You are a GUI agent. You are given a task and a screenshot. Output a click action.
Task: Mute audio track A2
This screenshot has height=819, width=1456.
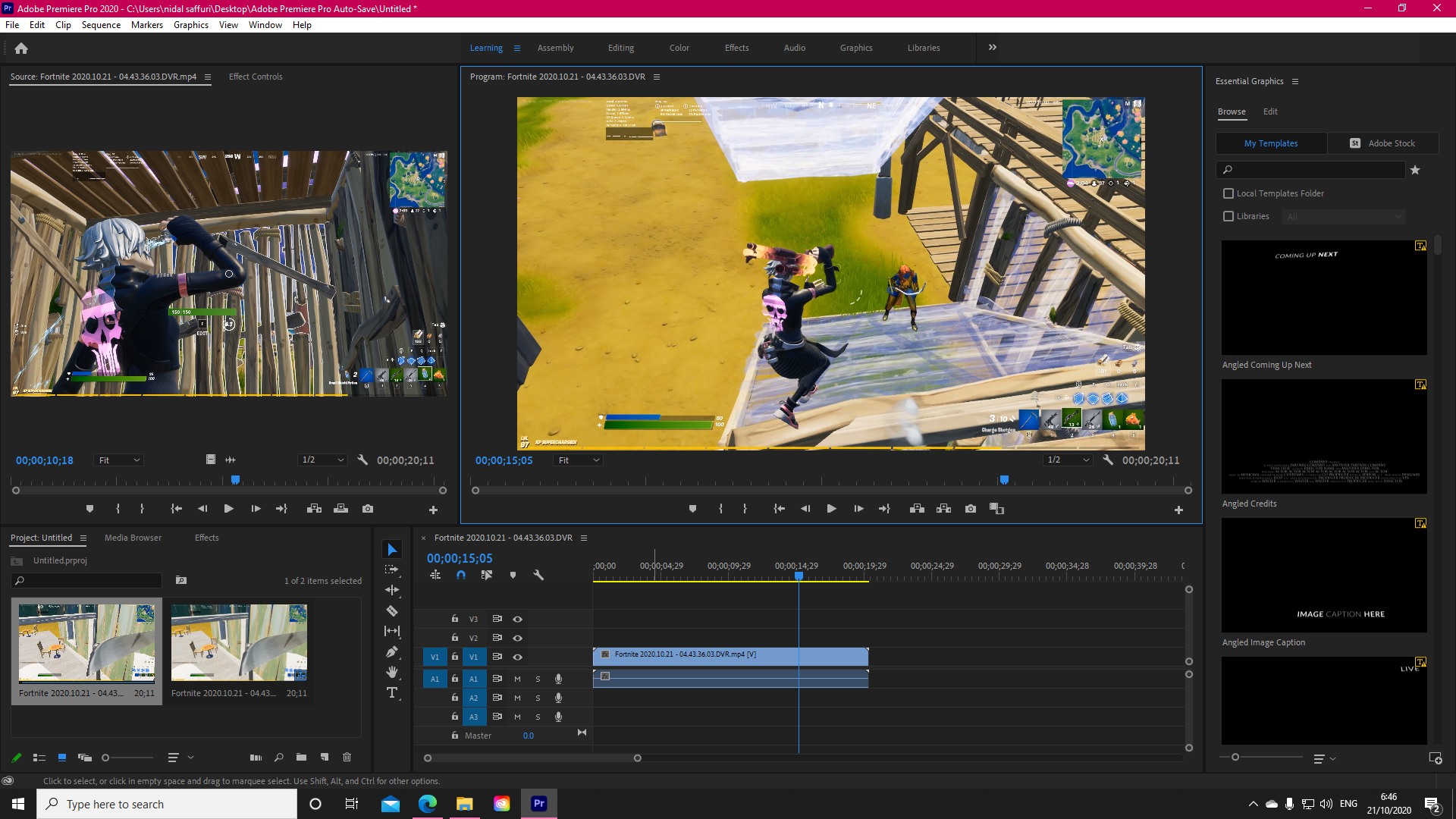[x=517, y=698]
